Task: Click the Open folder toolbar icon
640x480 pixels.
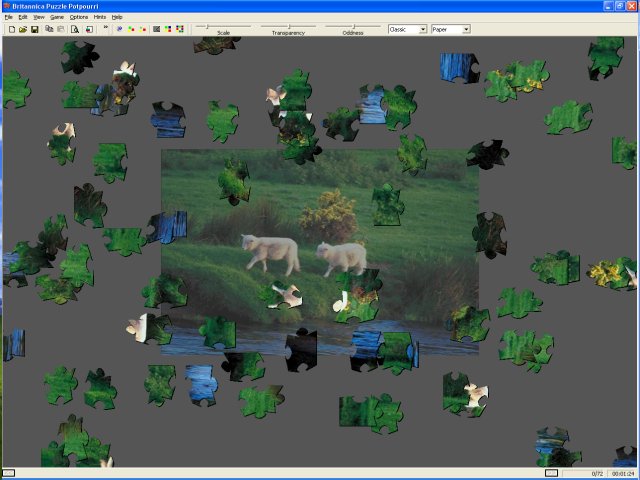Action: pos(22,29)
